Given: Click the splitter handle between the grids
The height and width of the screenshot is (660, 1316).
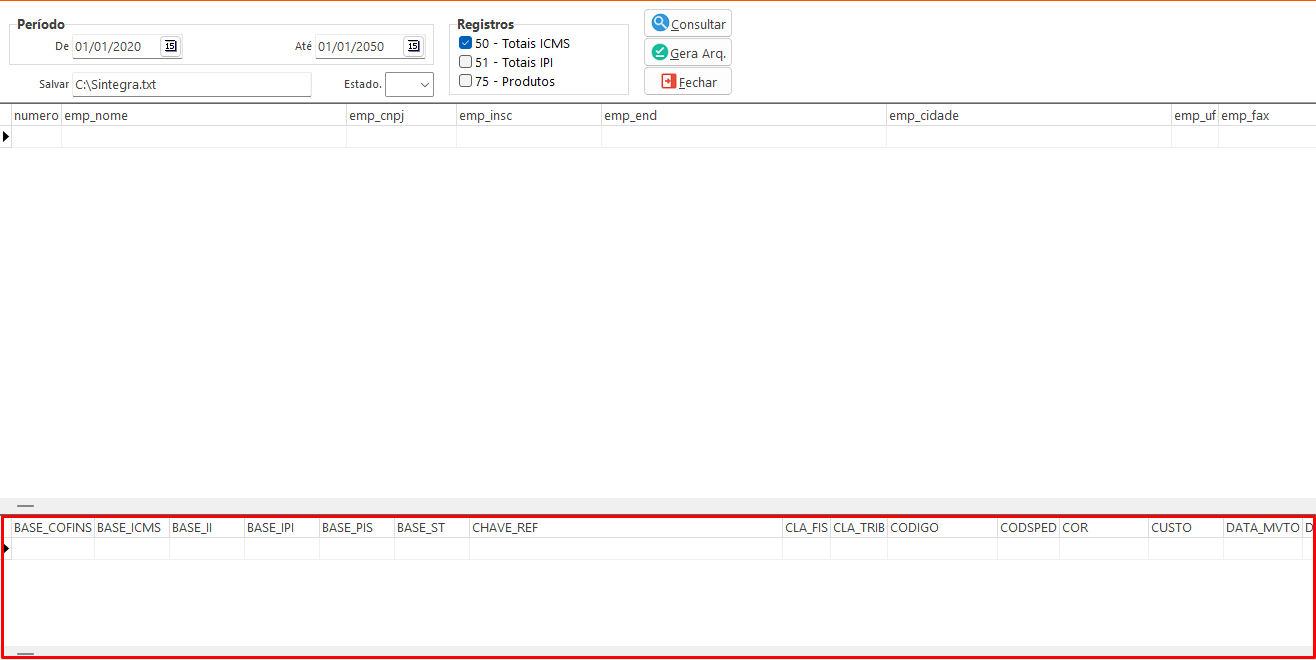Looking at the screenshot, I should [x=25, y=506].
